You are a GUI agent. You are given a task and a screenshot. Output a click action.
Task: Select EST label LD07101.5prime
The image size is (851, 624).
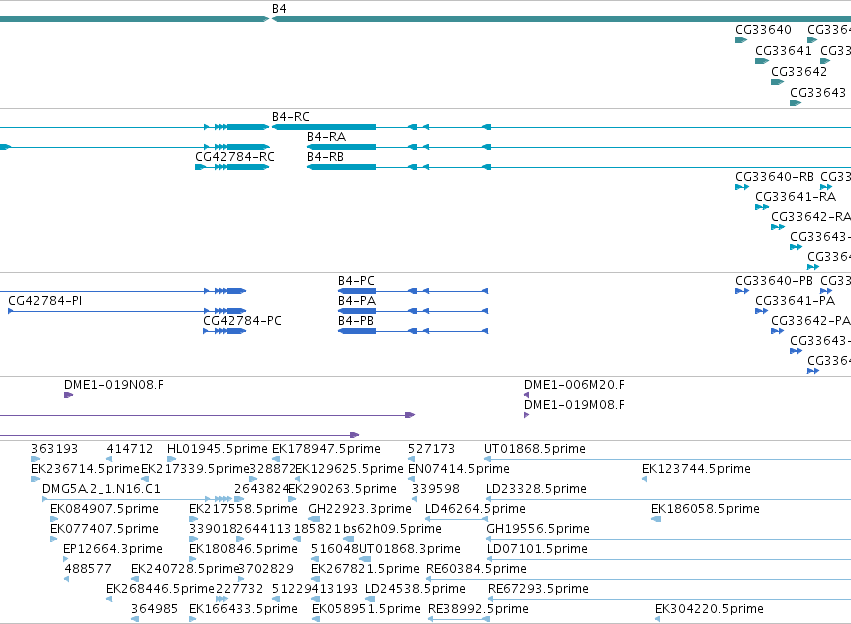coord(537,549)
